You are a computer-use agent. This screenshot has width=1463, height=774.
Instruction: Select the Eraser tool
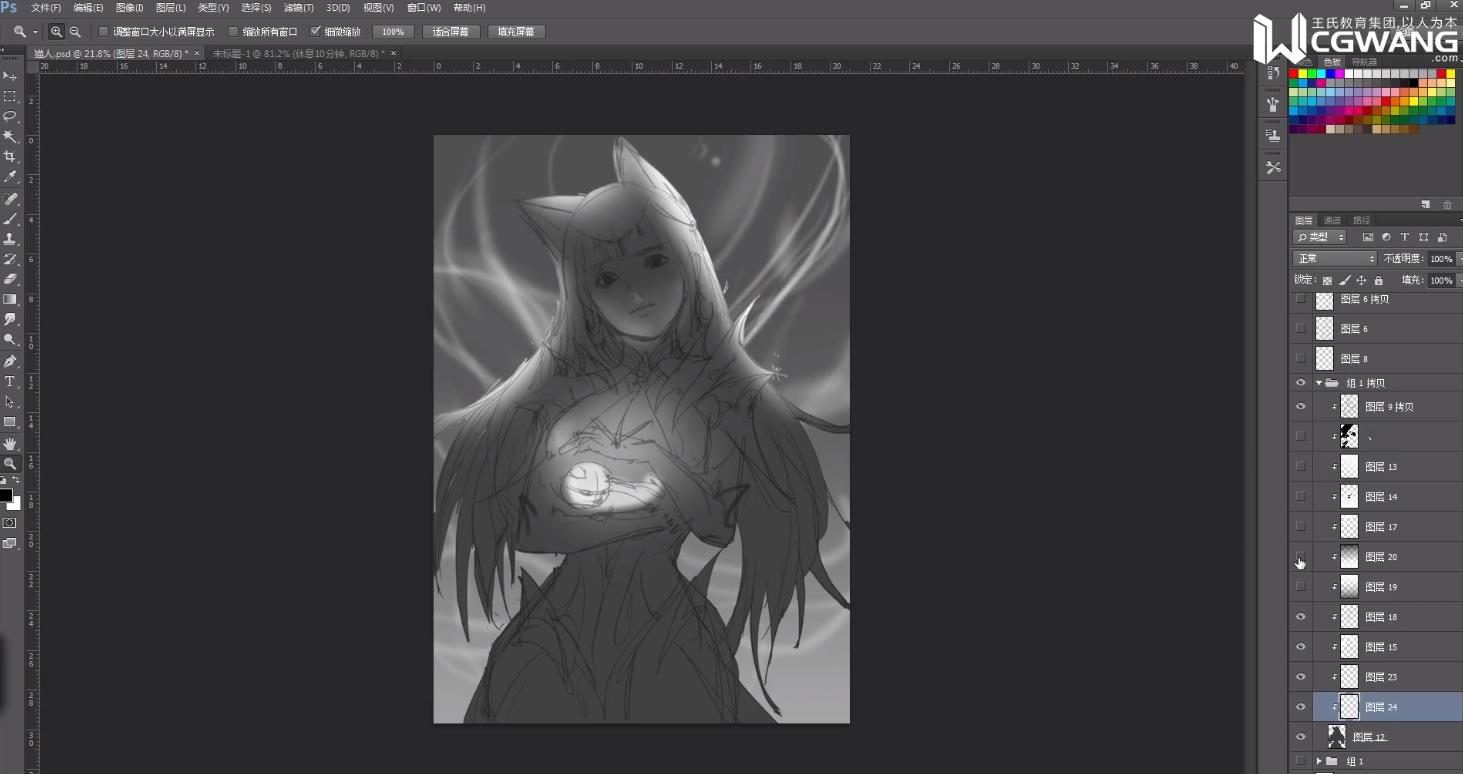(10, 279)
